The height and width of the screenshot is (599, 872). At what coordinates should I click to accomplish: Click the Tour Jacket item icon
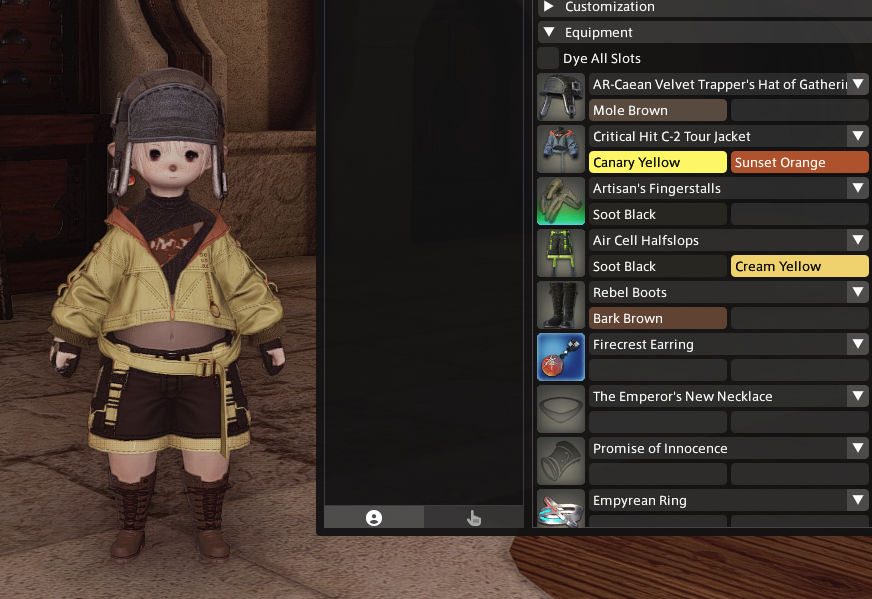tap(561, 149)
